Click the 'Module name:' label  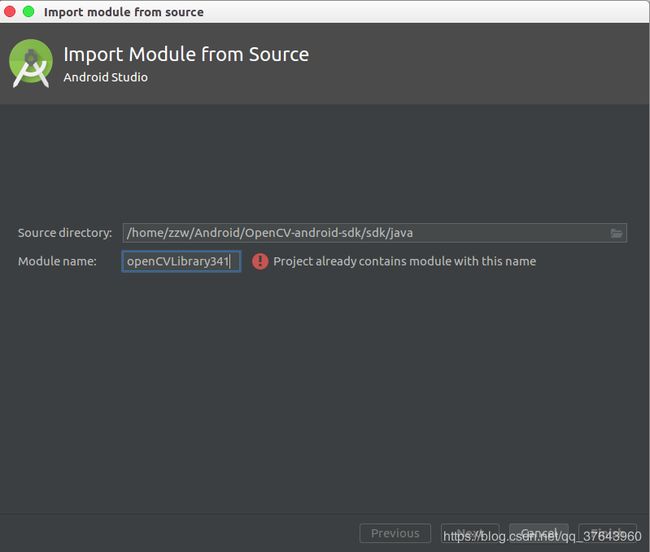(x=57, y=261)
